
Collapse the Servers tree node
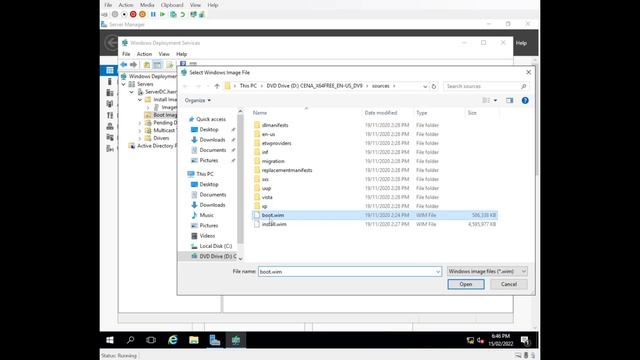tap(124, 84)
